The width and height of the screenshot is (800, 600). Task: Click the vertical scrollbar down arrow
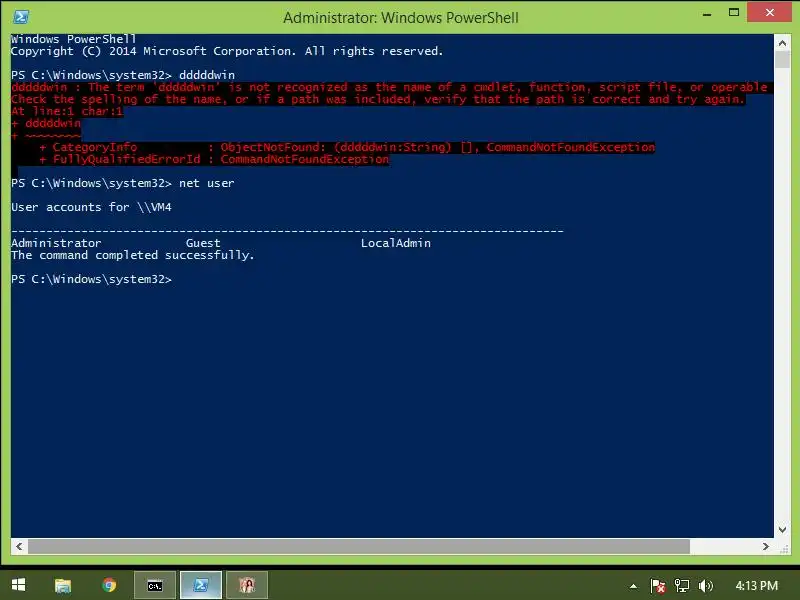coord(782,530)
